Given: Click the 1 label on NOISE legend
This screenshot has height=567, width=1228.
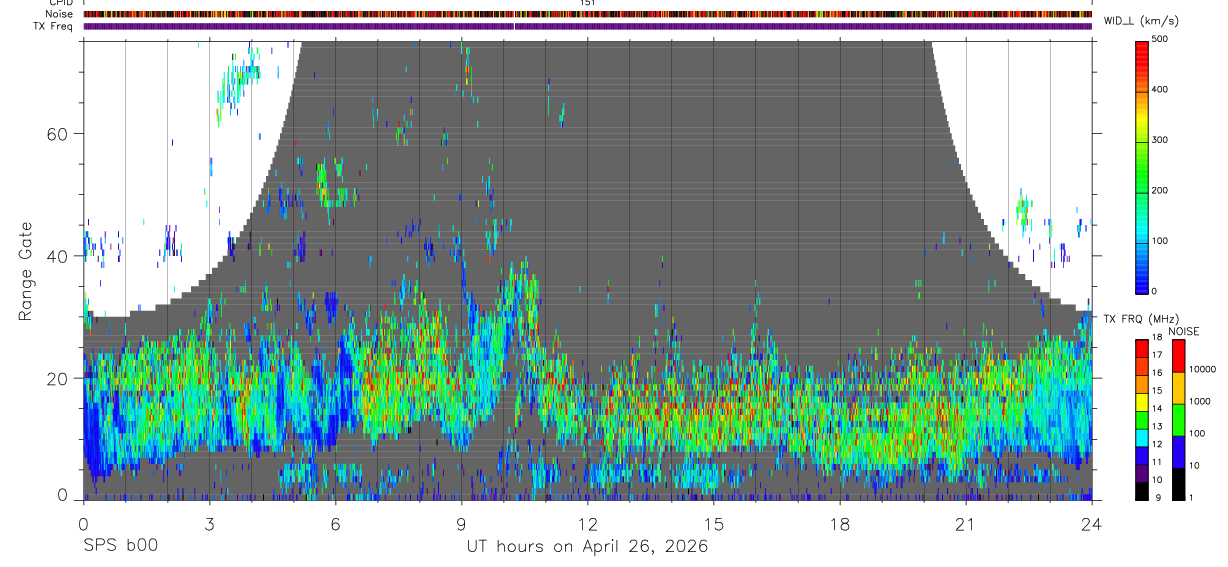Looking at the screenshot, I should [x=1192, y=497].
